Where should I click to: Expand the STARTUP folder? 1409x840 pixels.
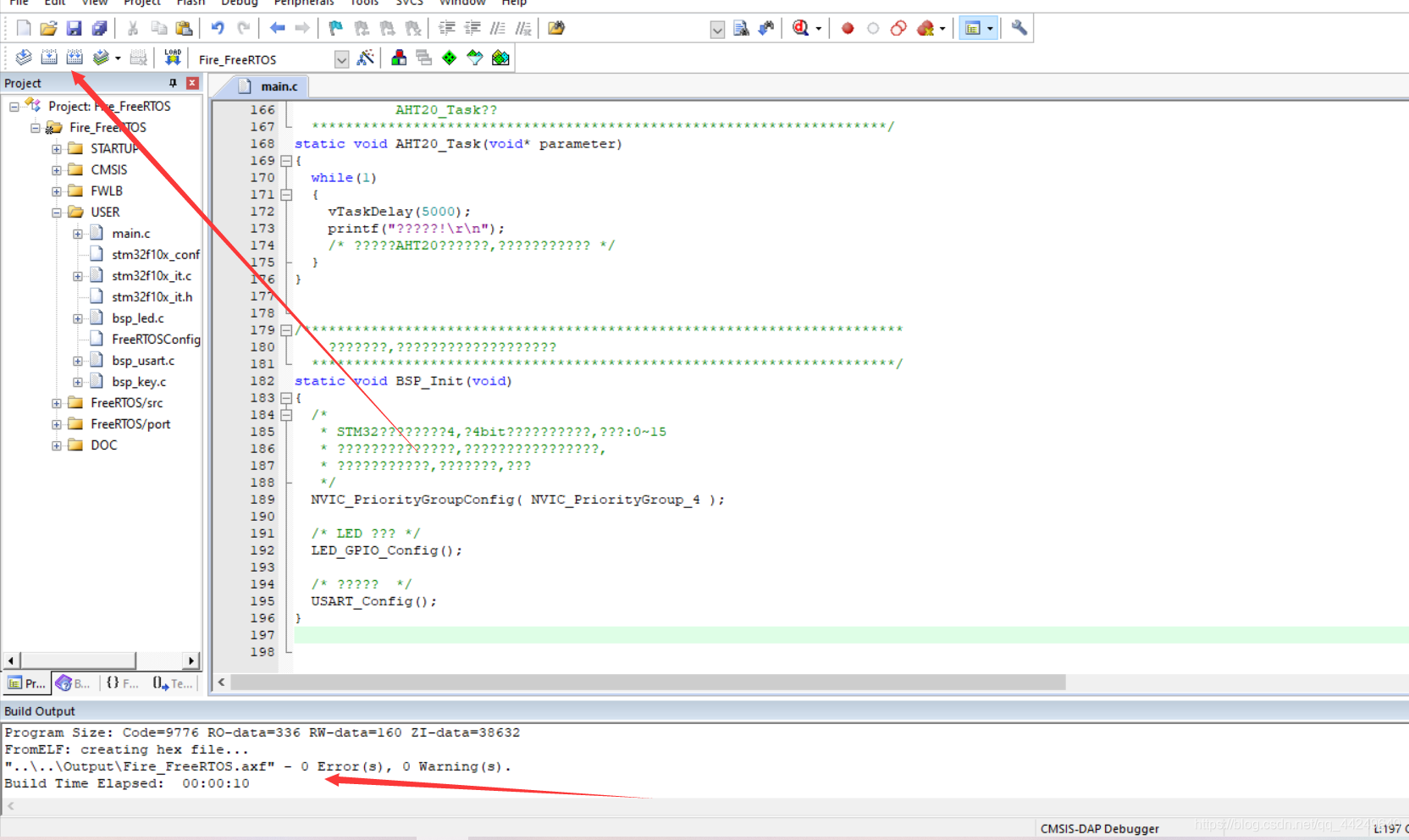(57, 149)
